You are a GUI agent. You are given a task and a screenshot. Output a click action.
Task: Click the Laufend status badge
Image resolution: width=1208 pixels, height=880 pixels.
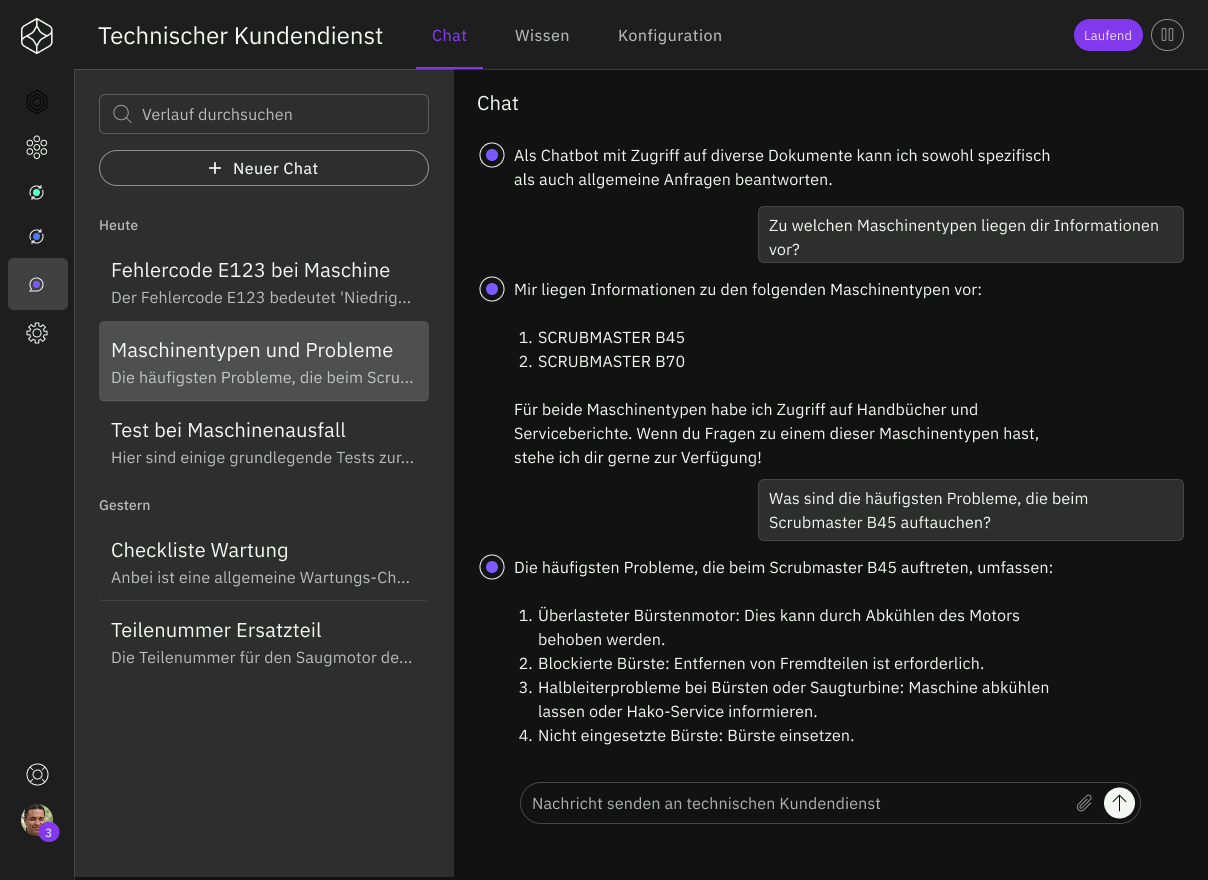coord(1108,35)
